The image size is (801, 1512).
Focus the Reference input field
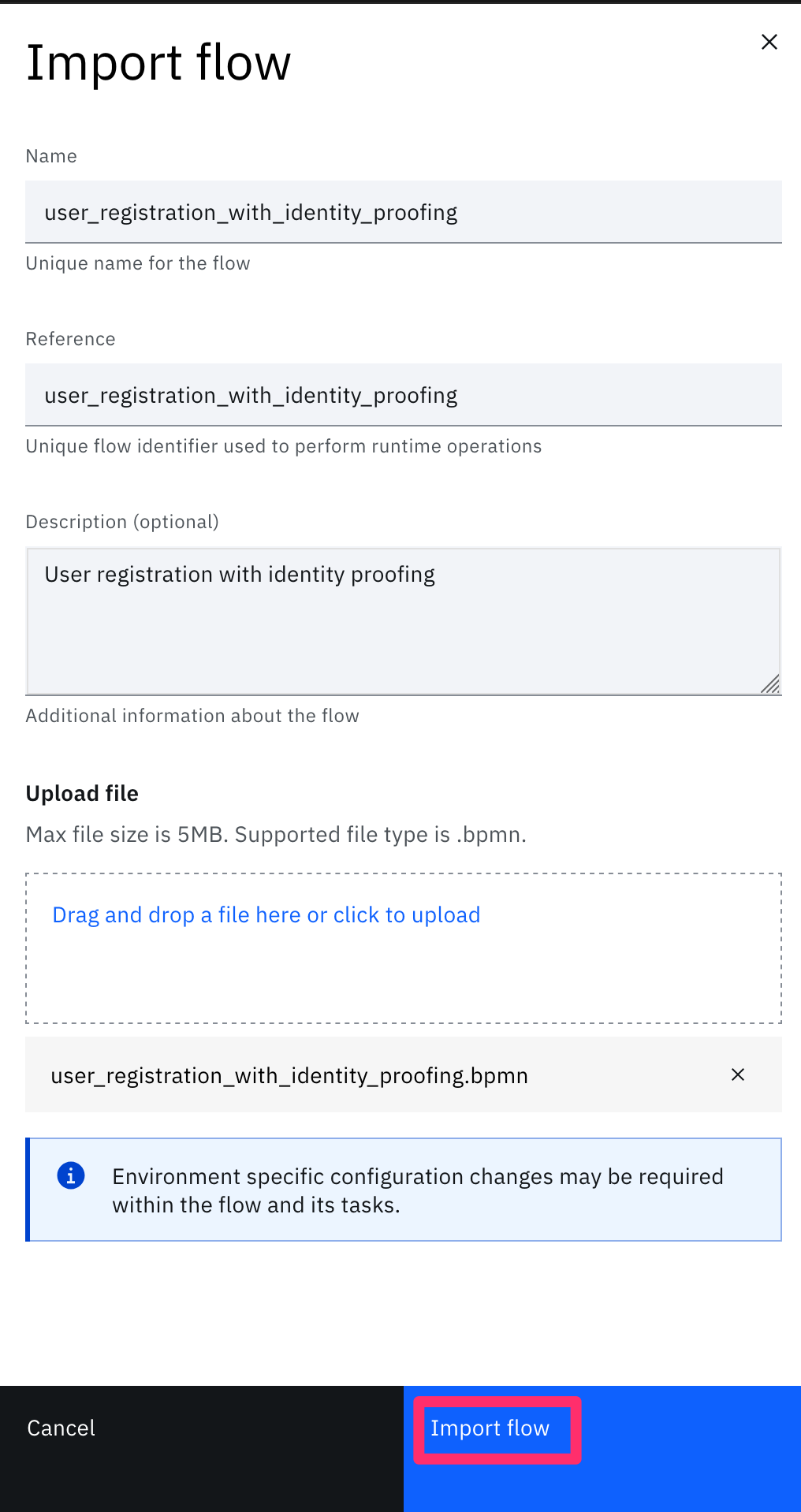404,395
